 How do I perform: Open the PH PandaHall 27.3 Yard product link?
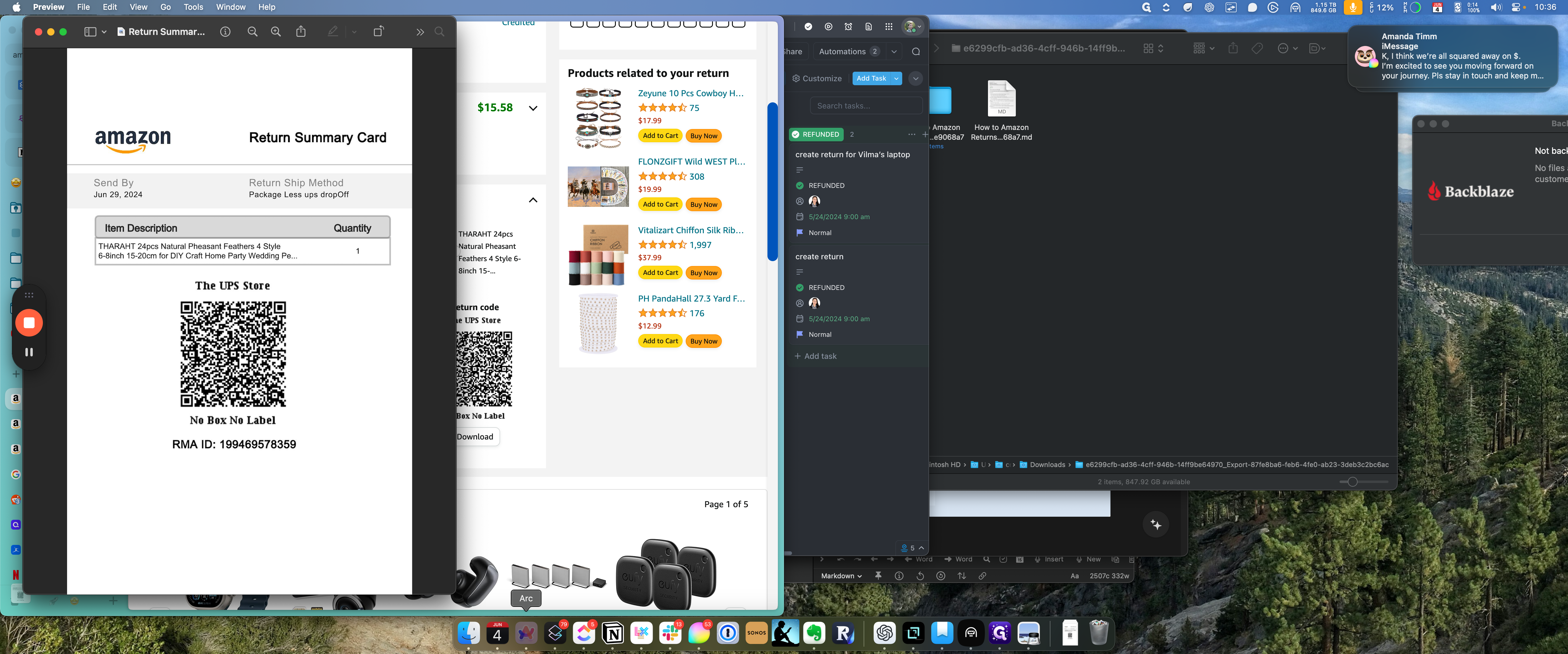(691, 298)
